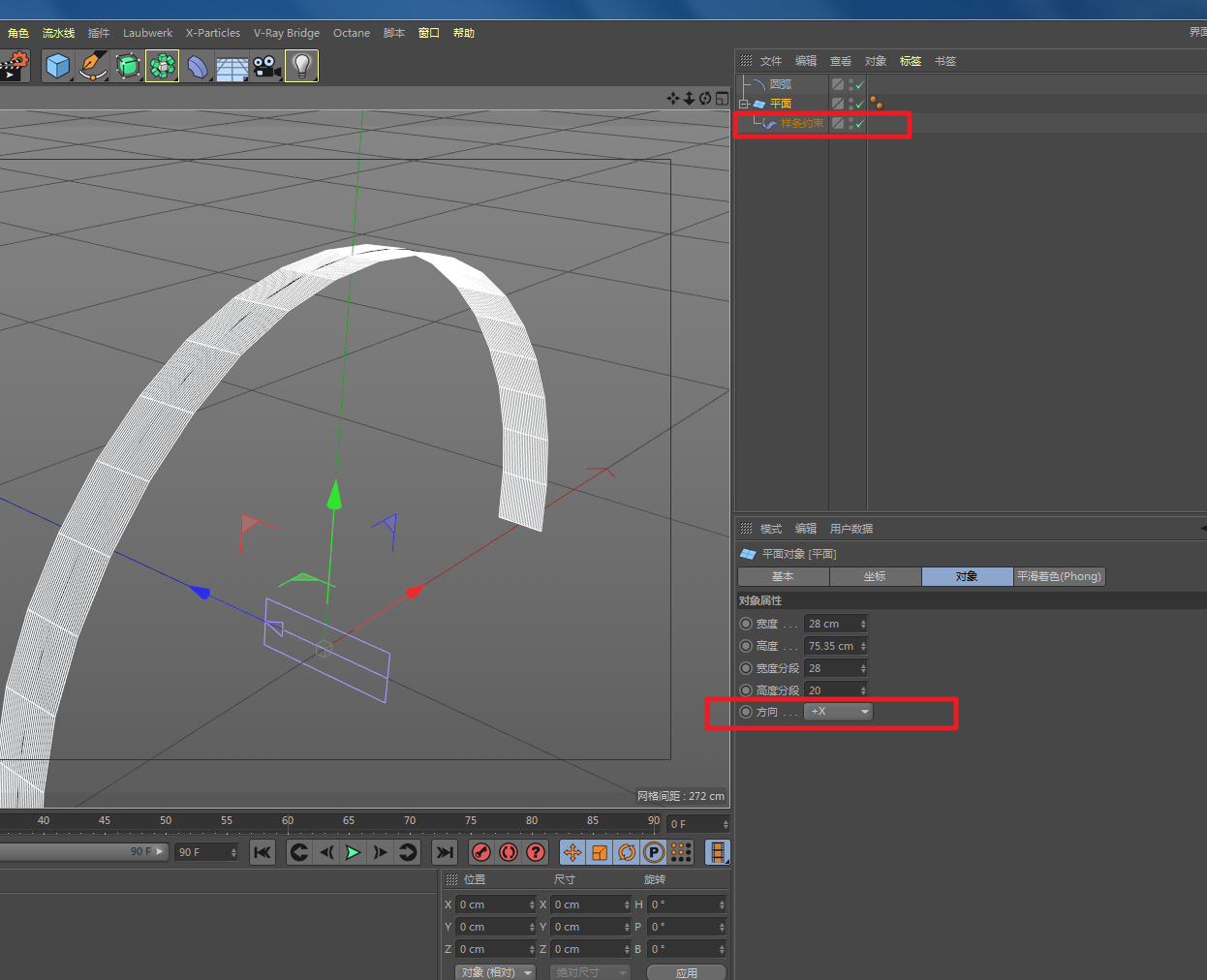Screen dimensions: 1207x980
Task: Toggle scale keyframe recording icon
Action: pyautogui.click(x=600, y=852)
